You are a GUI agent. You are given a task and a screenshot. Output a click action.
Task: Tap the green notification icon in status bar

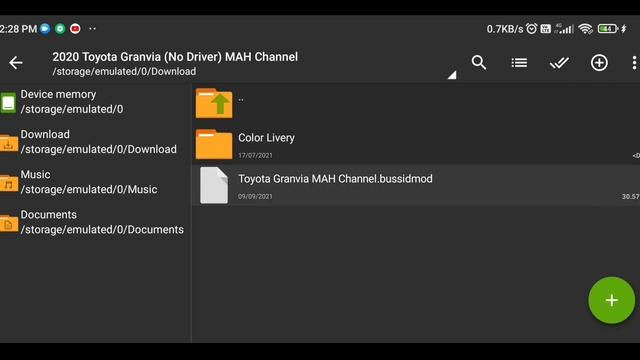60,29
